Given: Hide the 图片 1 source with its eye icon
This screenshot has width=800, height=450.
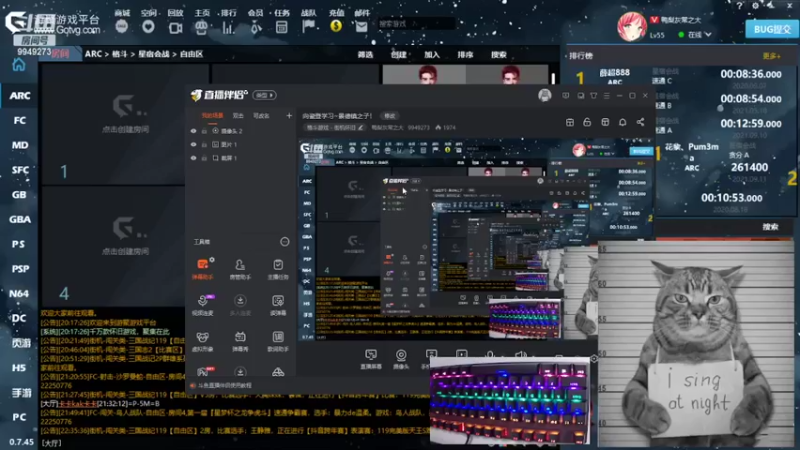Looking at the screenshot, I should (x=193, y=144).
